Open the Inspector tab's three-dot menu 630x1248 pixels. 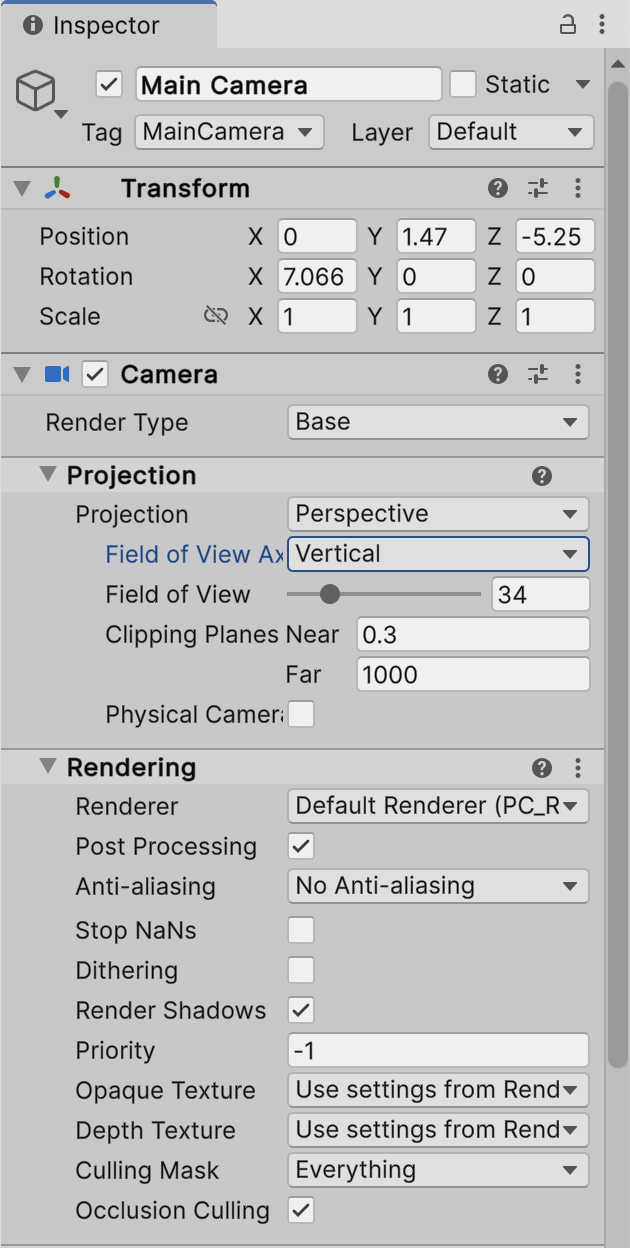click(602, 25)
